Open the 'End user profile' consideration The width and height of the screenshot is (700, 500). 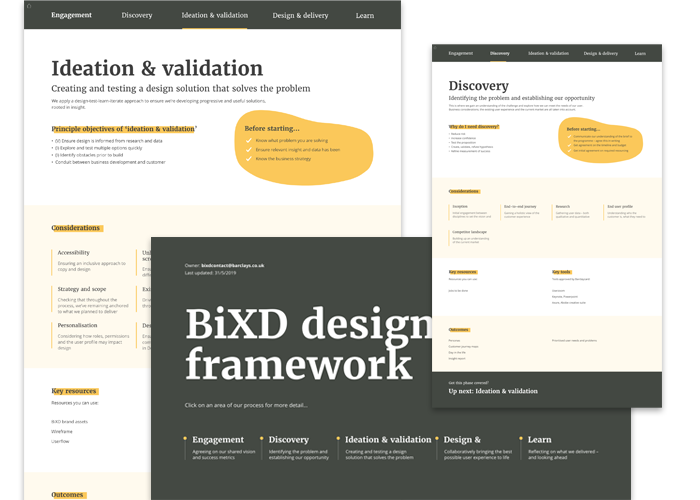pos(626,212)
